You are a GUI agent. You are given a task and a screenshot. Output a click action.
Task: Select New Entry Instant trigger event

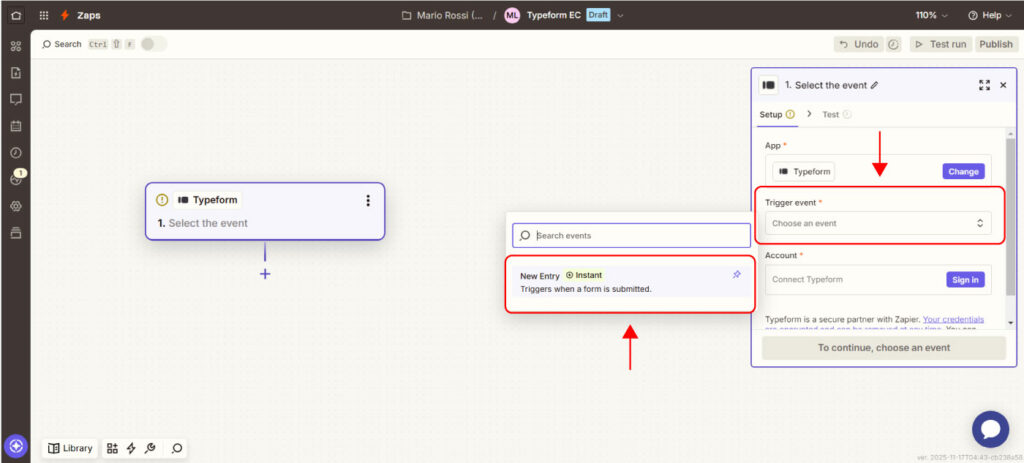(630, 281)
